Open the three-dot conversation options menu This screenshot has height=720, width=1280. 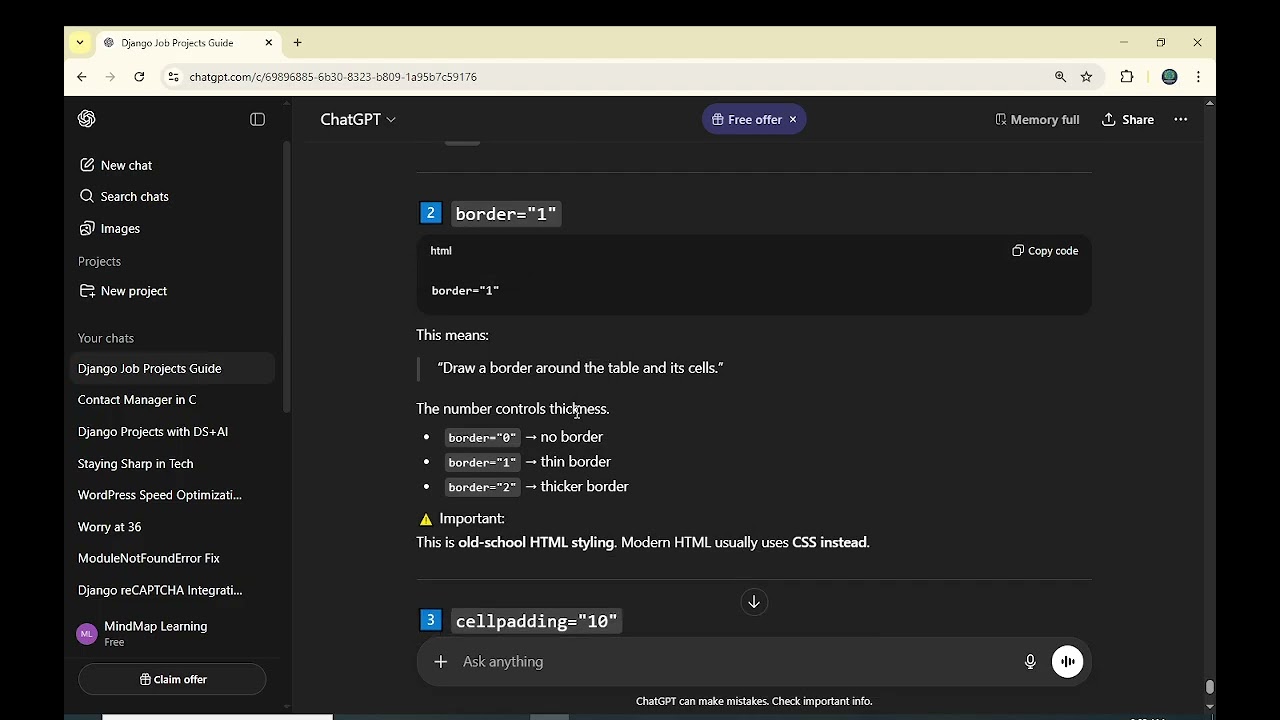tap(1181, 120)
